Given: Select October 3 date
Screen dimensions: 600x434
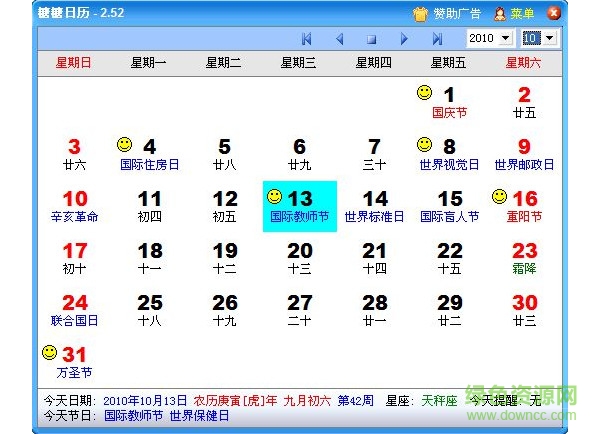Looking at the screenshot, I should pyautogui.click(x=74, y=155).
